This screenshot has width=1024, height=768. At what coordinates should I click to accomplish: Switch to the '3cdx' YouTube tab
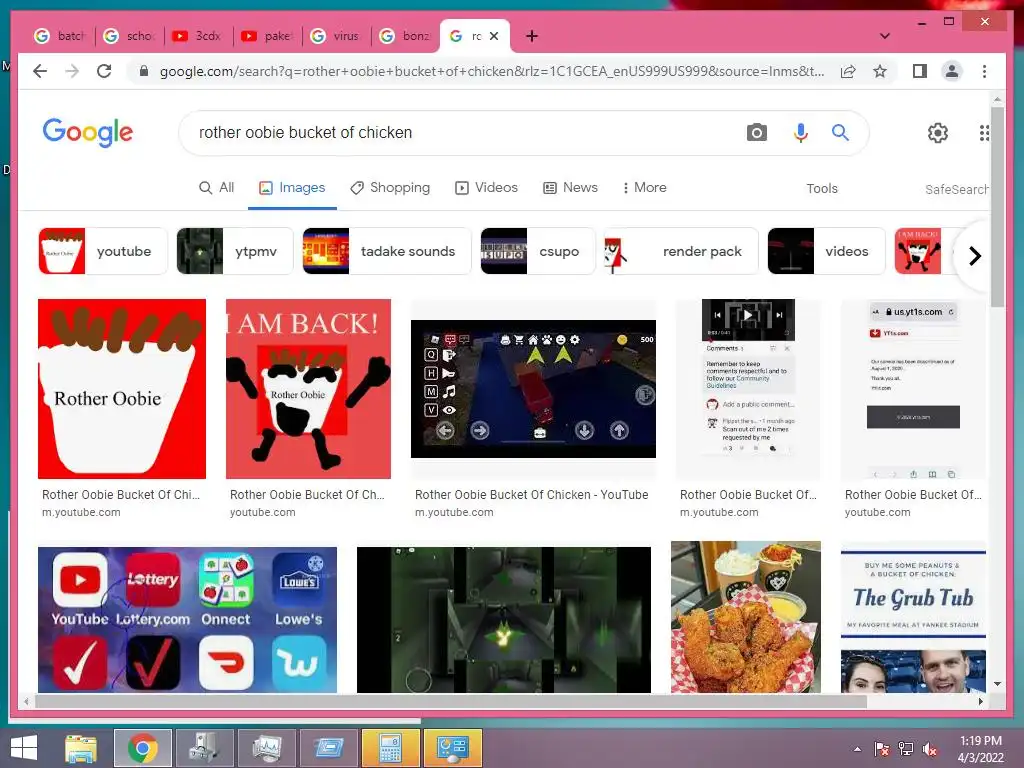coord(198,36)
